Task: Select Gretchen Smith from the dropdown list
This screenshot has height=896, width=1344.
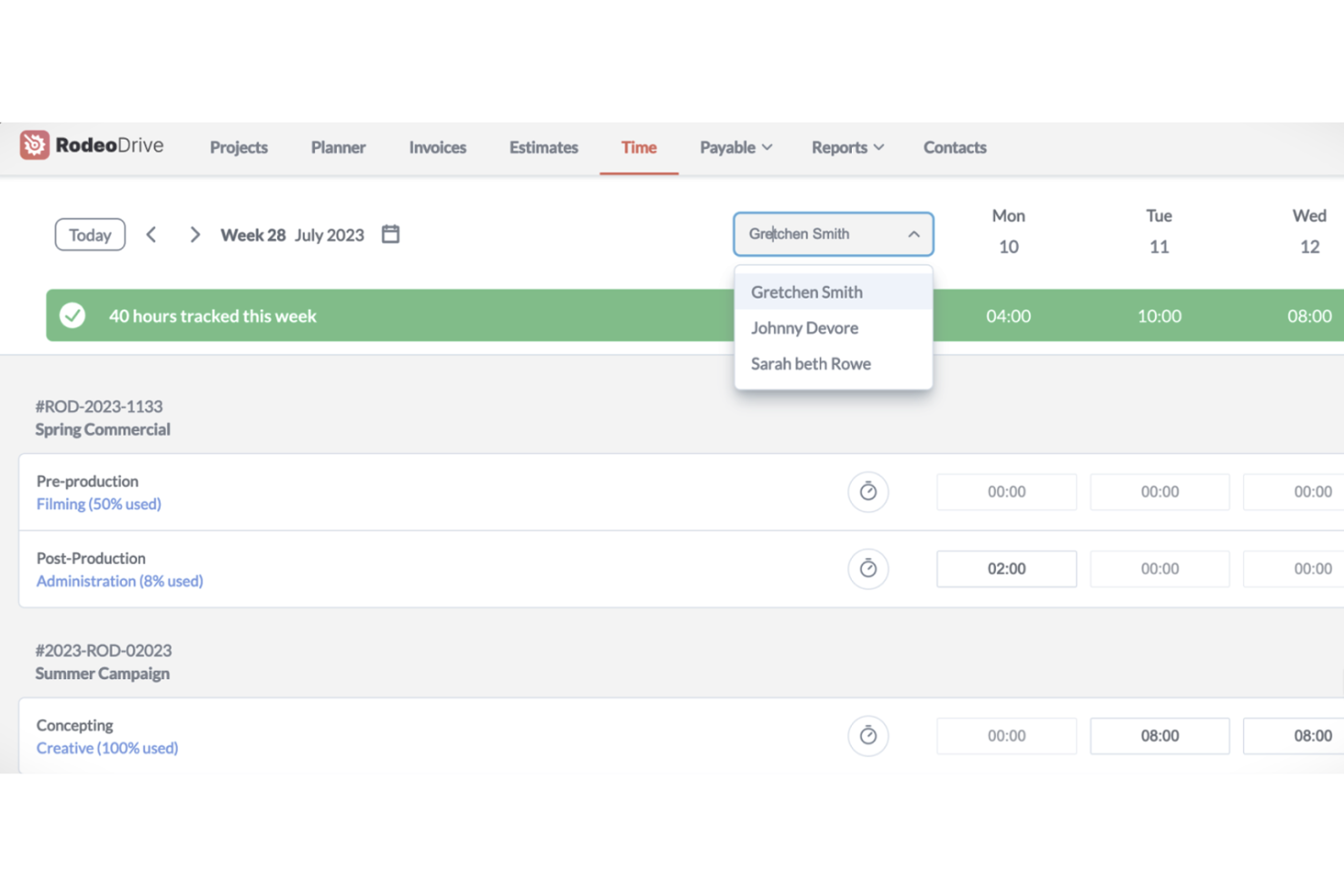Action: 833,291
